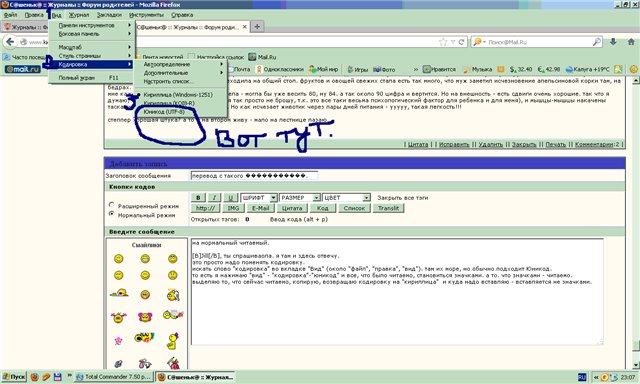Screen dimensions: 640x384
Task: Choose Полный экран F11 menu item
Action: (x=92, y=78)
